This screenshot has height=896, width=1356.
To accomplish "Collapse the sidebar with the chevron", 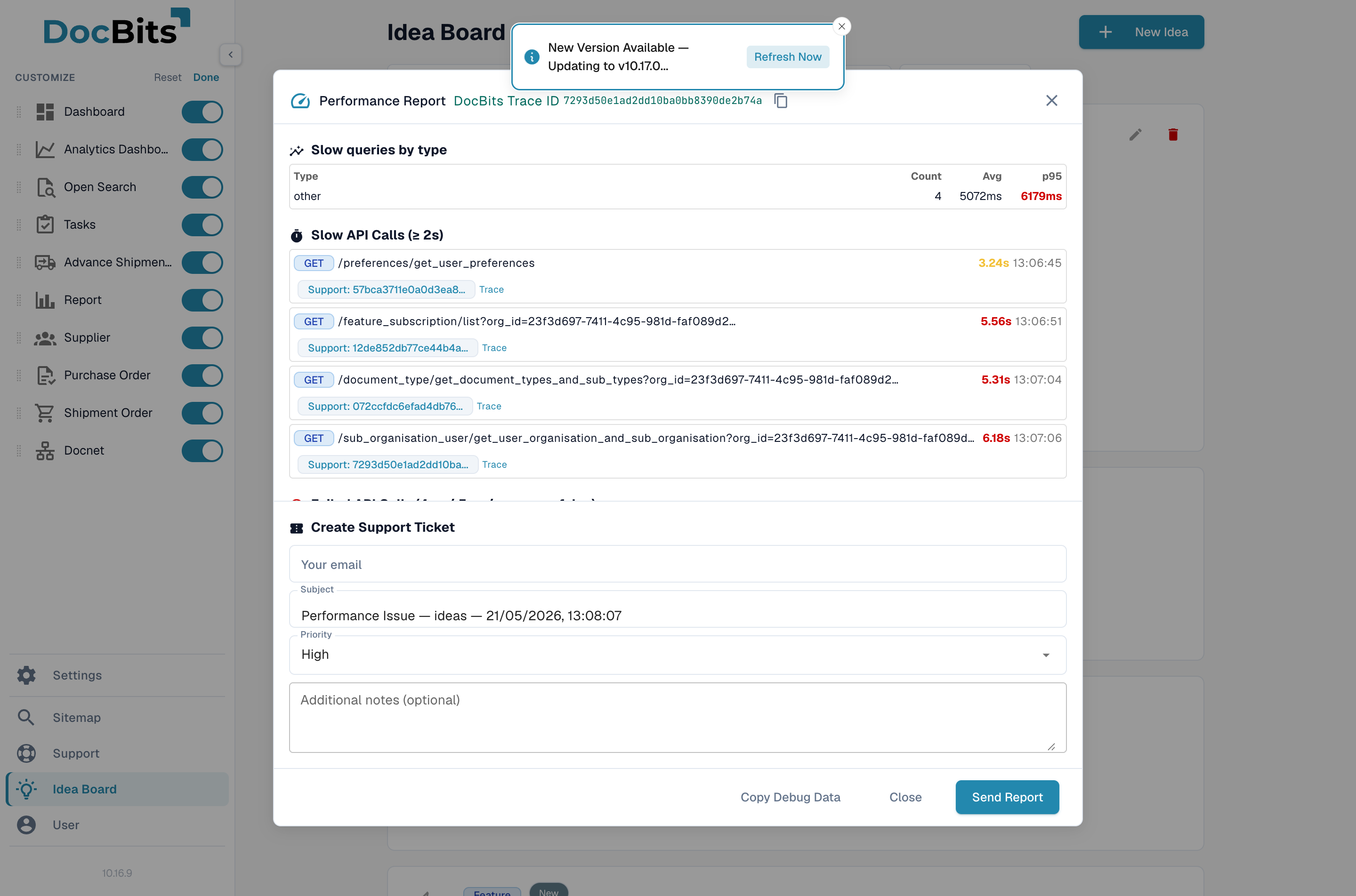I will 230,55.
